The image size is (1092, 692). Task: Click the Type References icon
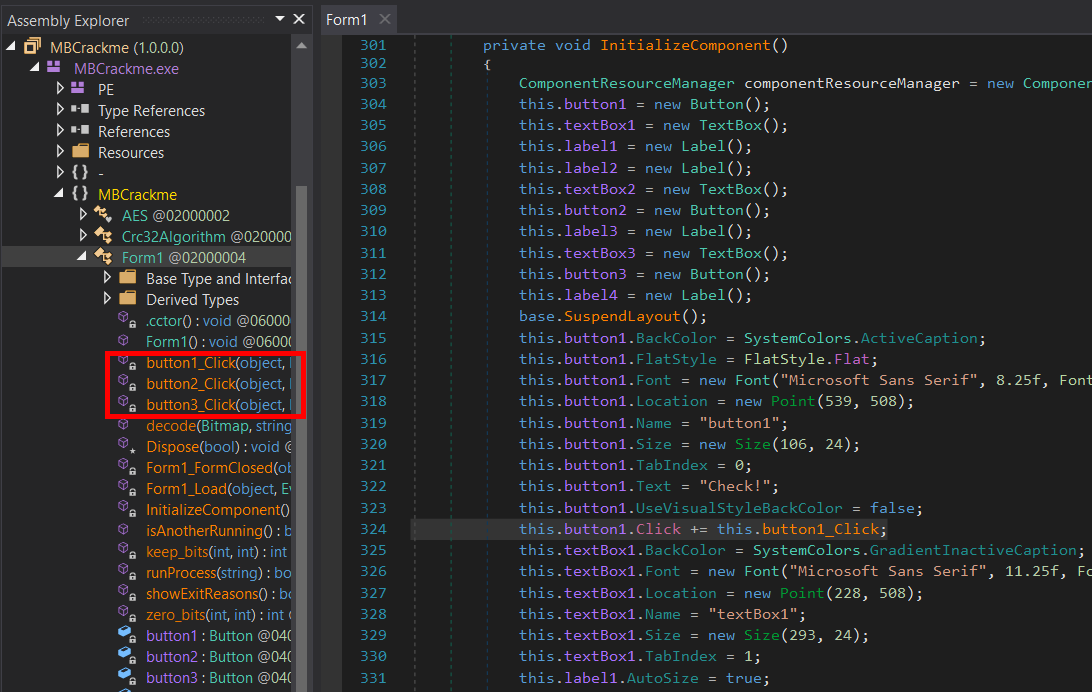(x=81, y=109)
